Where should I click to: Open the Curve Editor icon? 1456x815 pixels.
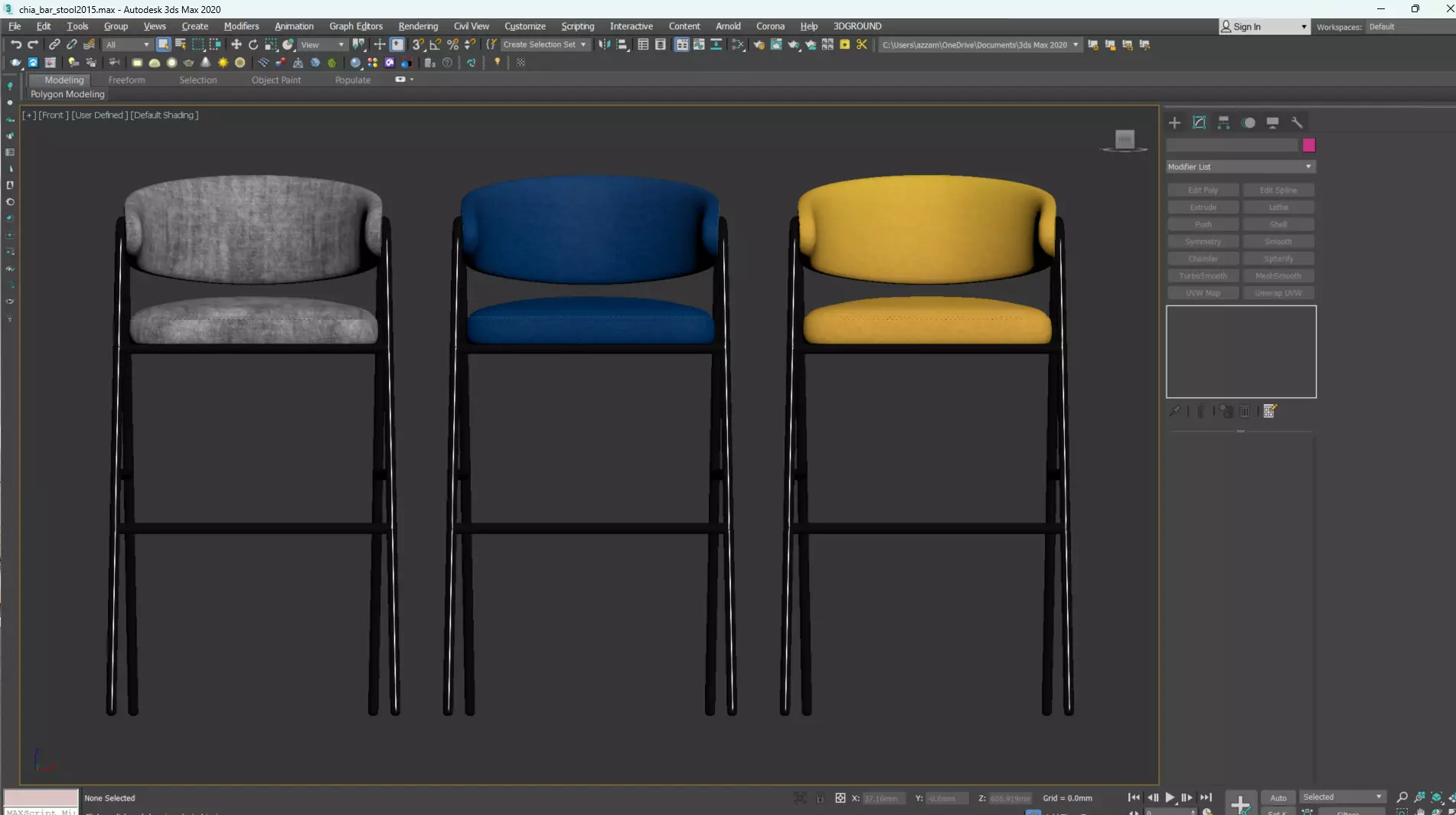click(x=699, y=44)
